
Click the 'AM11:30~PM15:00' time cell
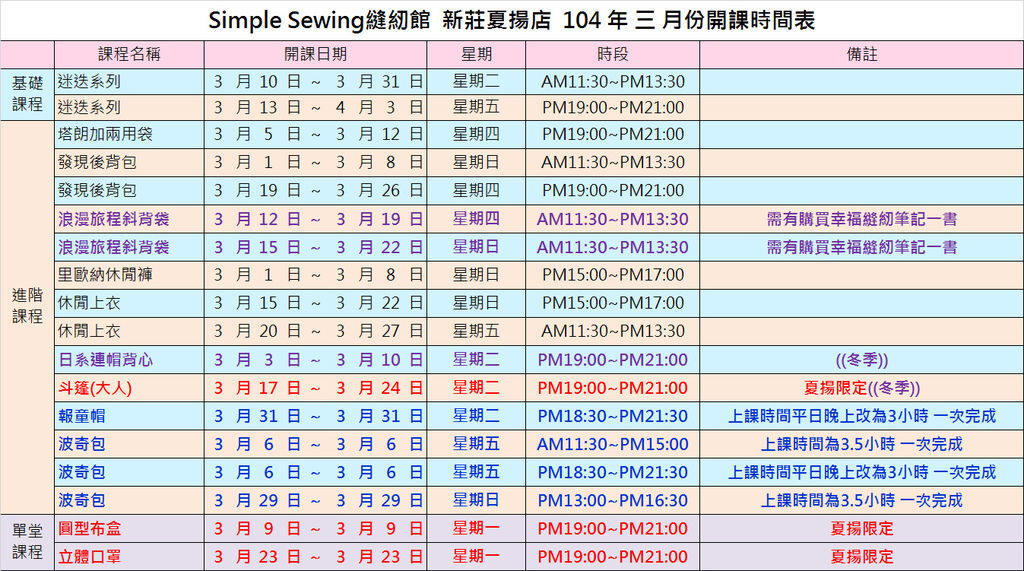pyautogui.click(x=613, y=444)
